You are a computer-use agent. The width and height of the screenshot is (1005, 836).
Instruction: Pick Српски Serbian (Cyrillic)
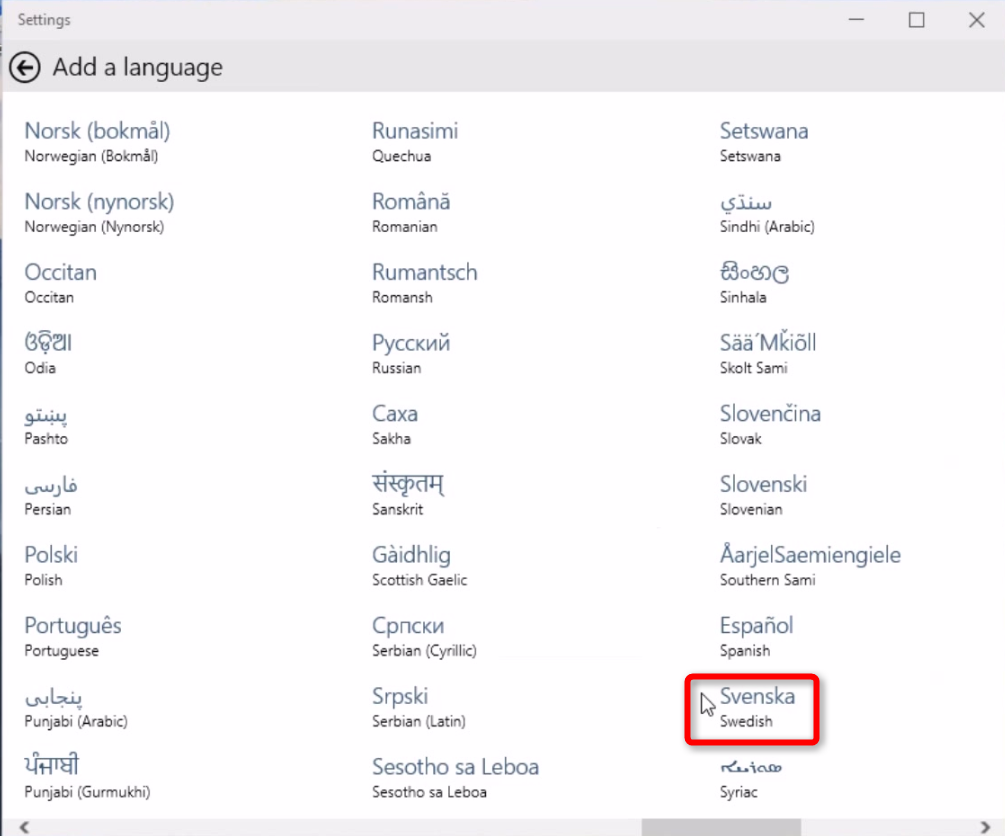coord(424,637)
